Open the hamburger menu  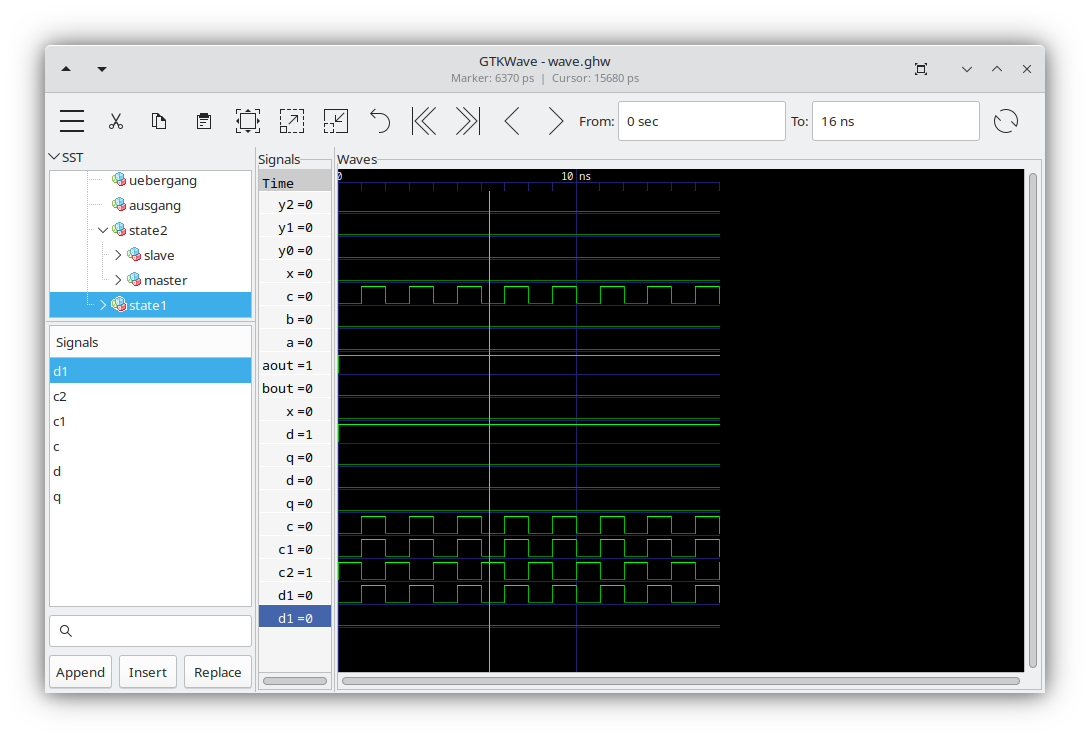click(71, 120)
